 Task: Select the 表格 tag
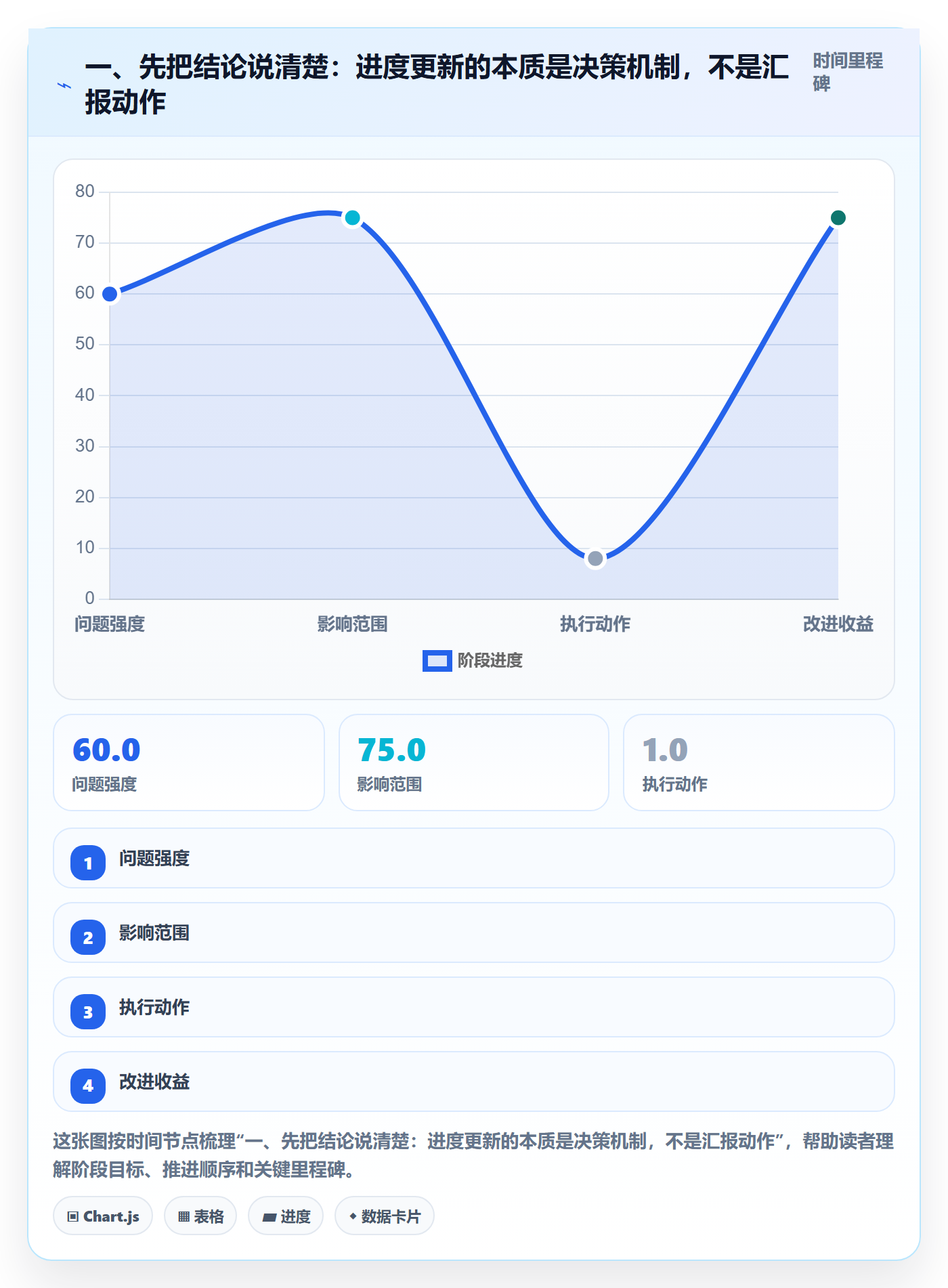(200, 1216)
